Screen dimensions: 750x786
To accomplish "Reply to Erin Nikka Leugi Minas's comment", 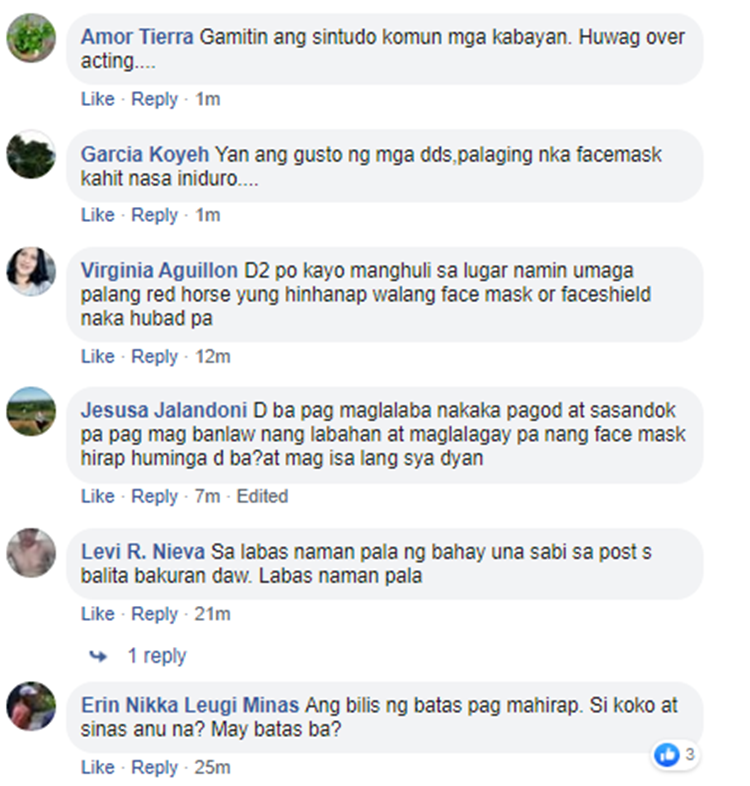I will coord(154,767).
